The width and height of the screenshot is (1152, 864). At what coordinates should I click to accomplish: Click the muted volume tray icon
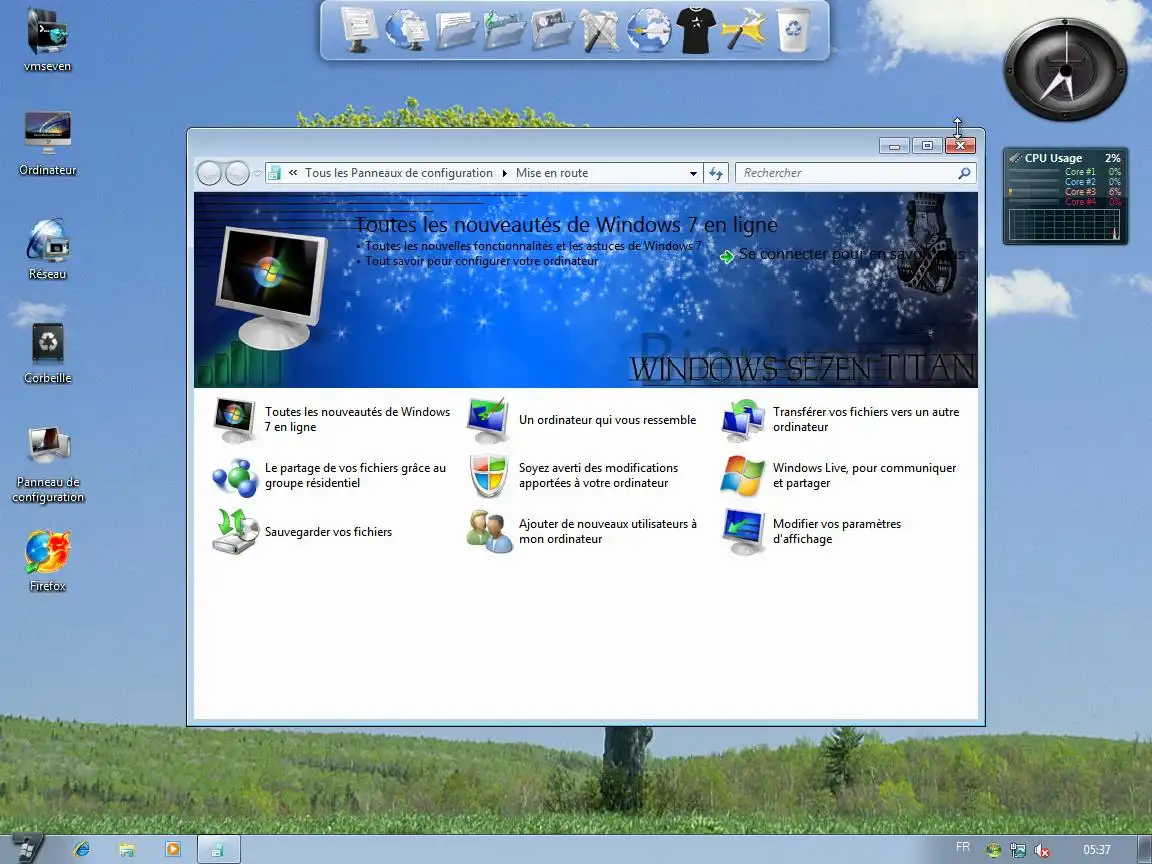tap(1041, 850)
